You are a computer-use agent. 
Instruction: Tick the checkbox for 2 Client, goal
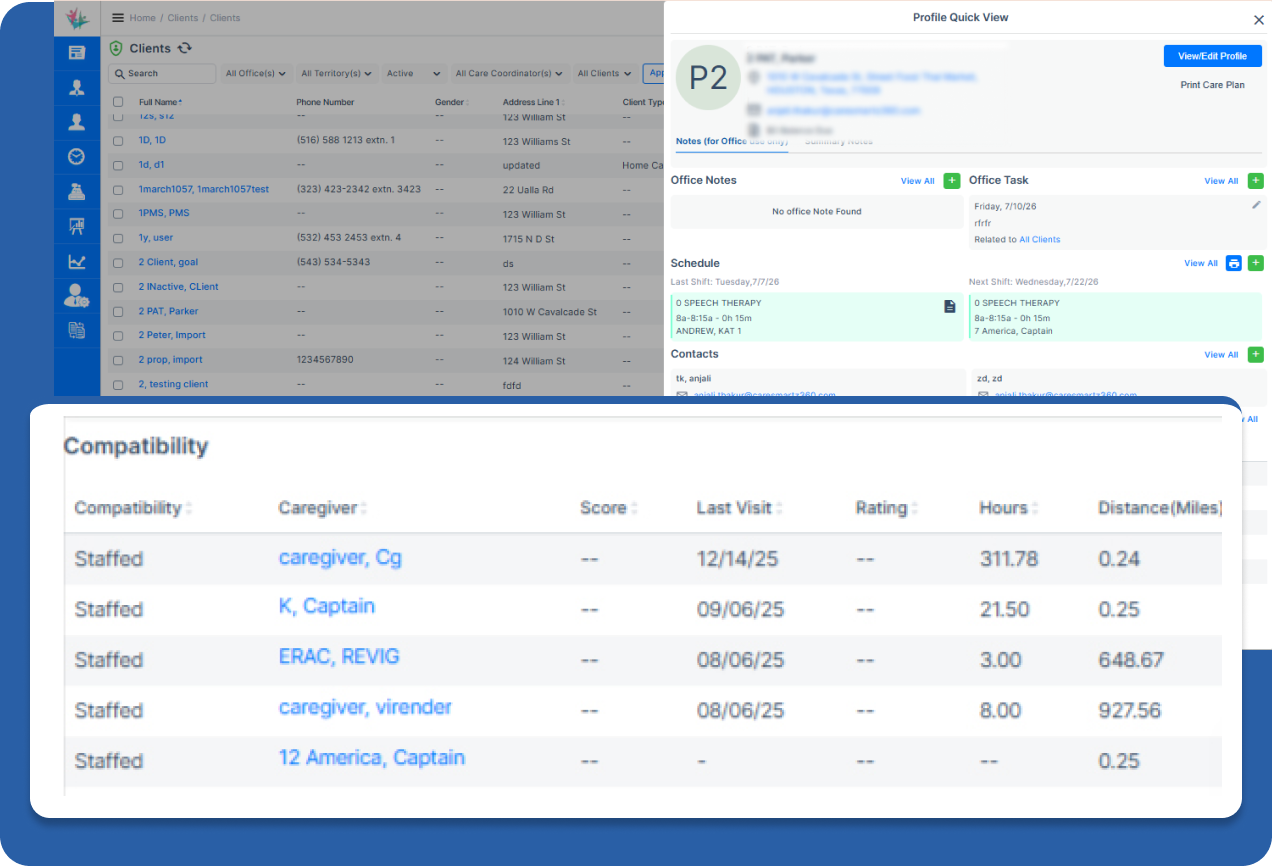coord(118,263)
